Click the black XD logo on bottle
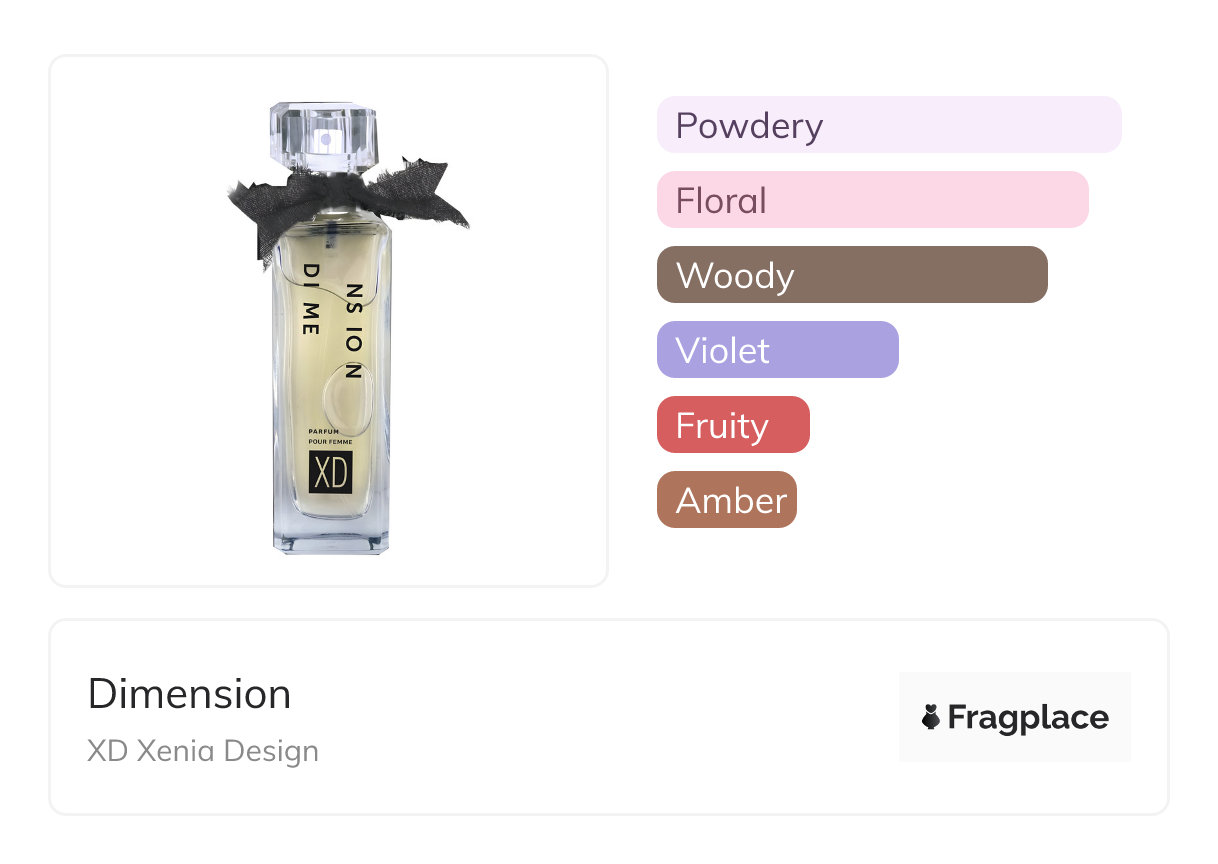 point(330,472)
